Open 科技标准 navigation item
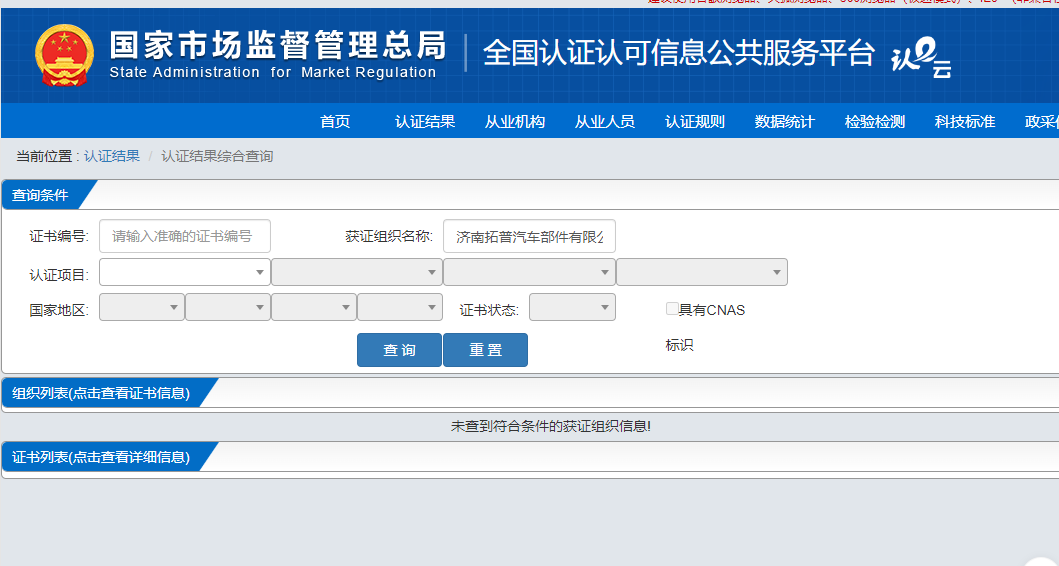Screen dimensions: 1059x566 click(x=964, y=122)
